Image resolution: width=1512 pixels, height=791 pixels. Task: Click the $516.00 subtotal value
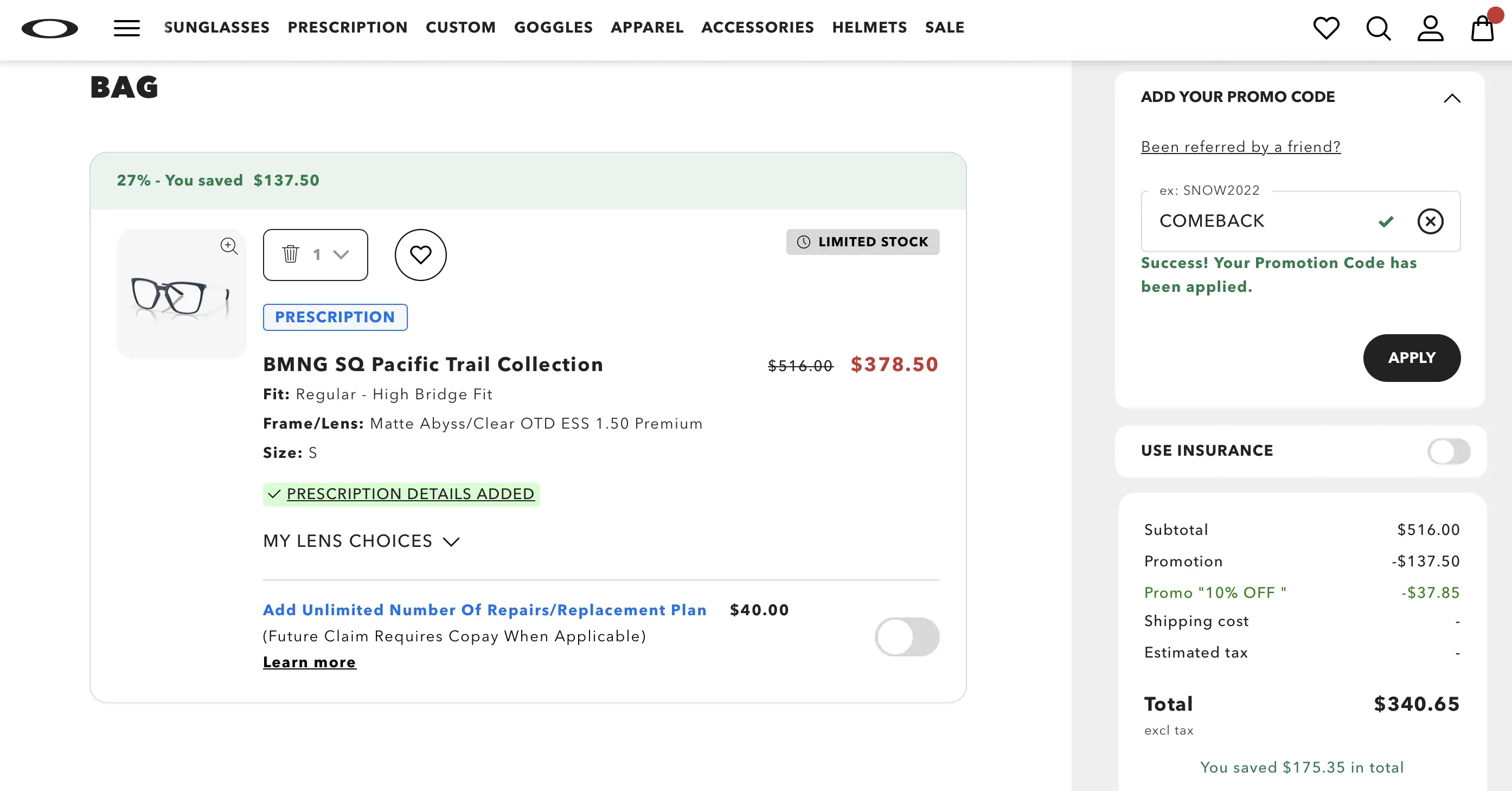(1428, 530)
